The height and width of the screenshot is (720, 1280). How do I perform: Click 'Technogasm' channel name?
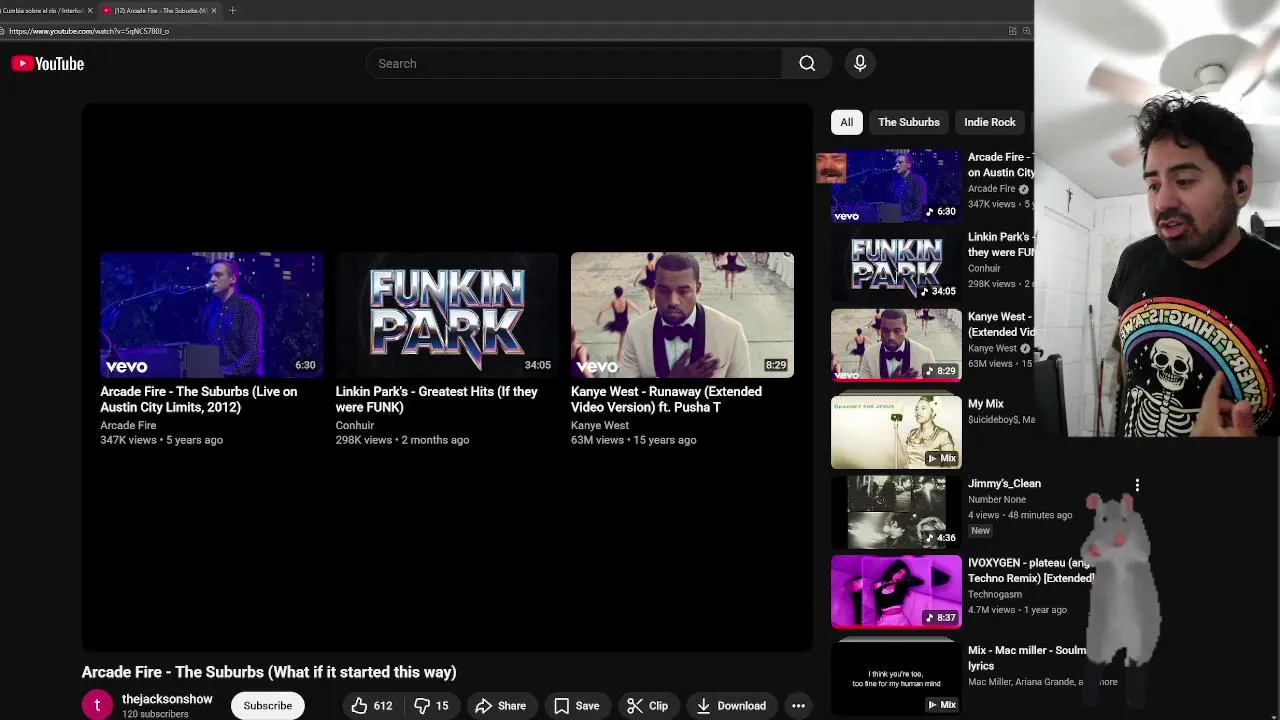995,594
